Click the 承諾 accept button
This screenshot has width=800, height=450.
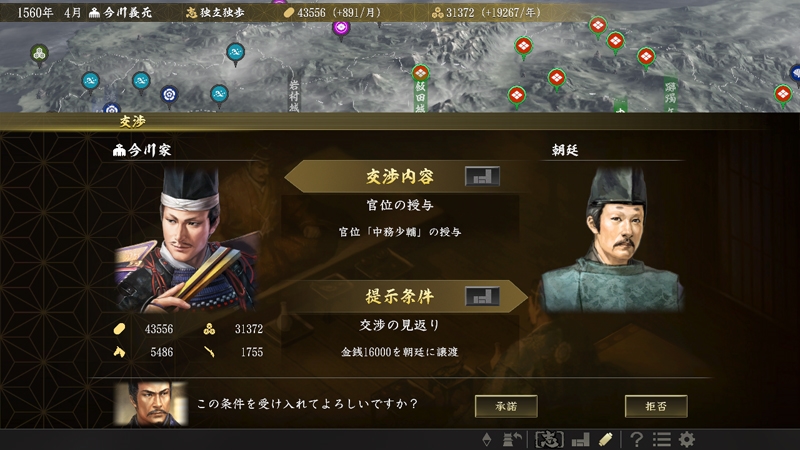pos(506,406)
